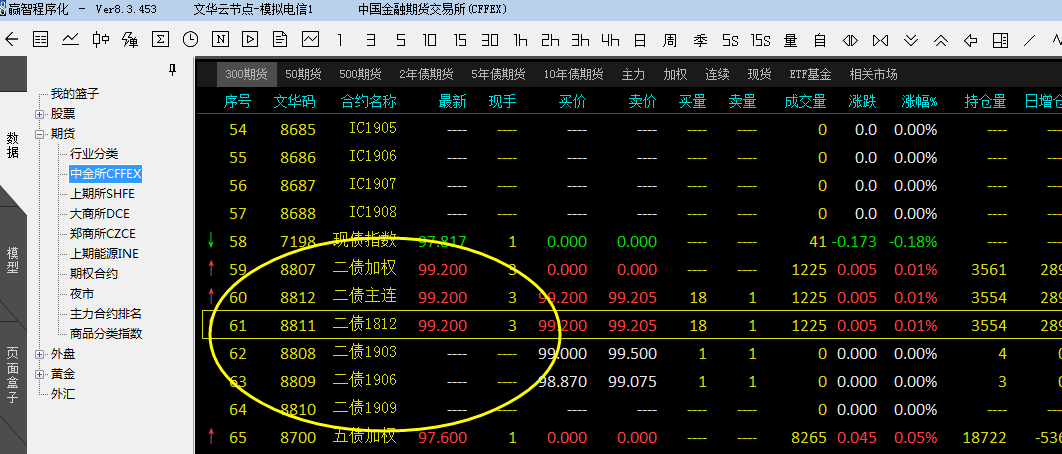The height and width of the screenshot is (454, 1062).
Task: Click the 量 volume period button
Action: (x=790, y=40)
